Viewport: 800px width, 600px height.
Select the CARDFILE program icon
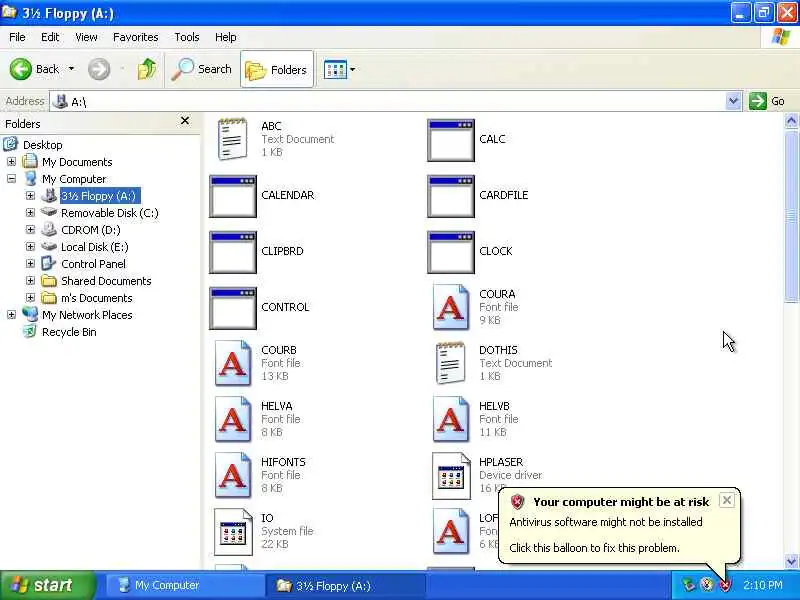(x=451, y=196)
